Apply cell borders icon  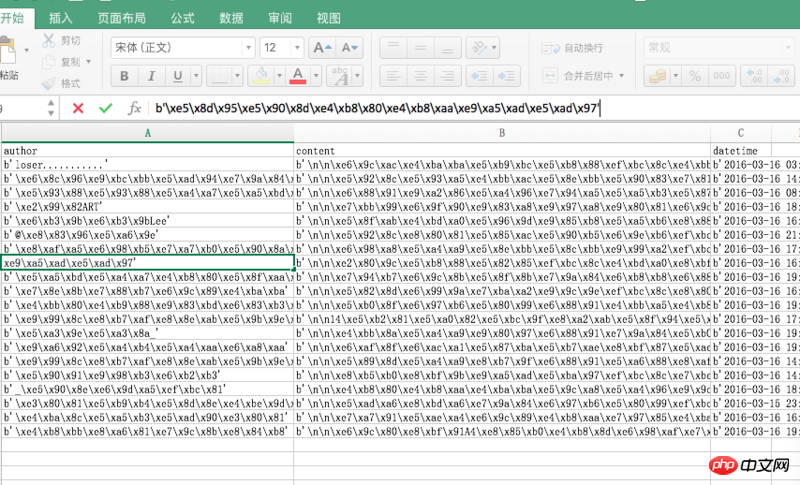pyautogui.click(x=219, y=76)
